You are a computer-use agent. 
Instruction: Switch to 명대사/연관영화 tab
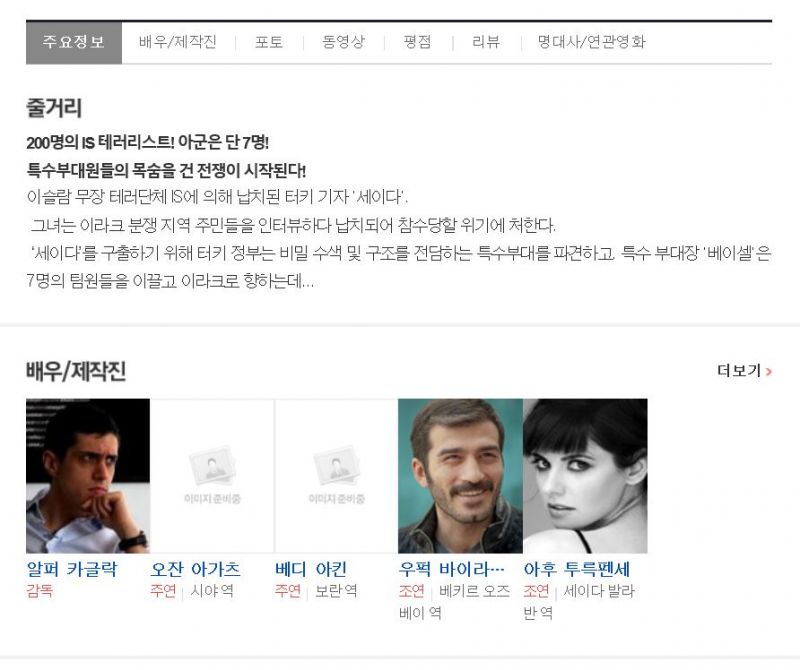point(592,42)
